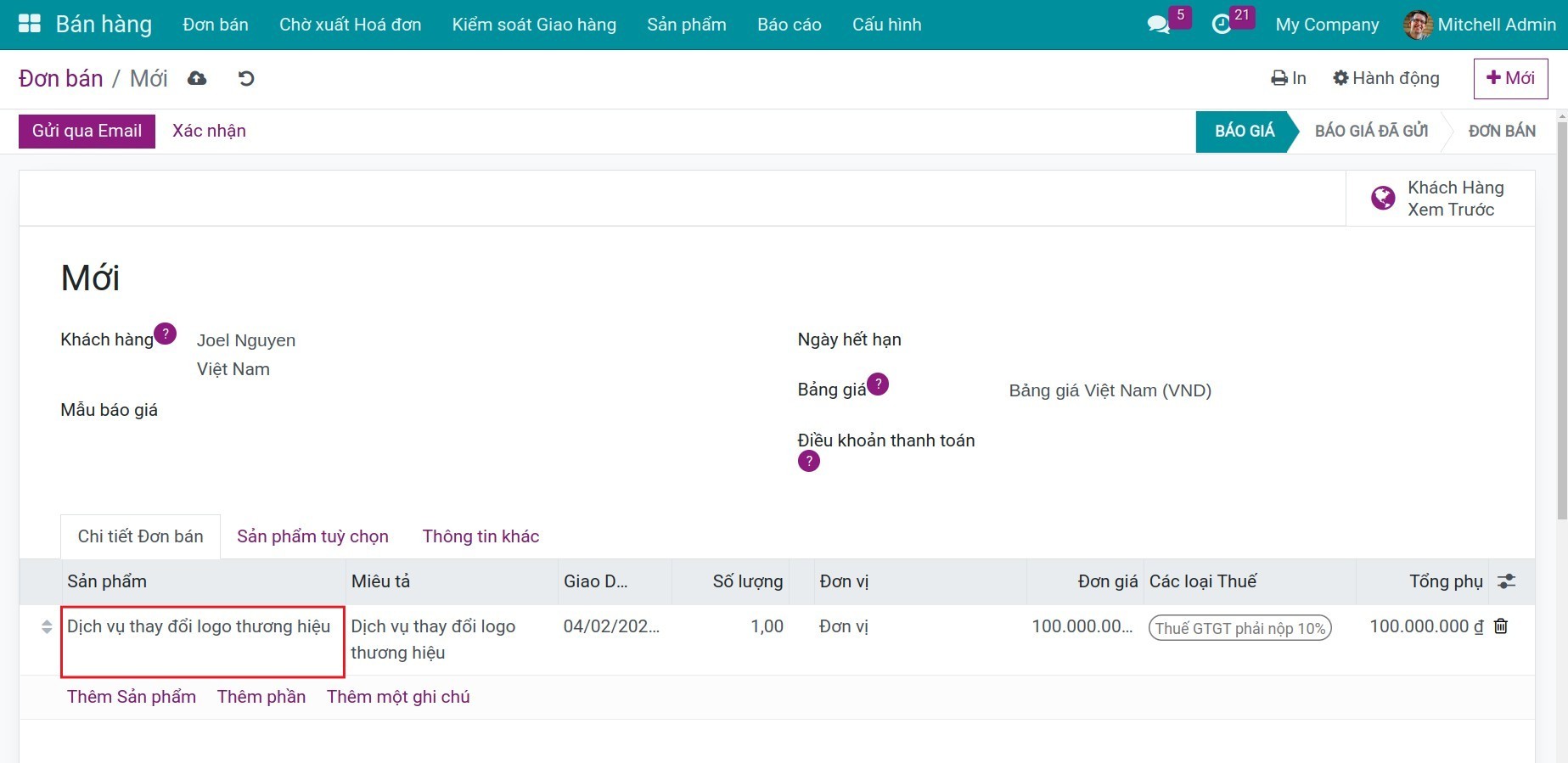Click the Thêm Sản phẩm link
The image size is (1568, 763).
tap(132, 697)
